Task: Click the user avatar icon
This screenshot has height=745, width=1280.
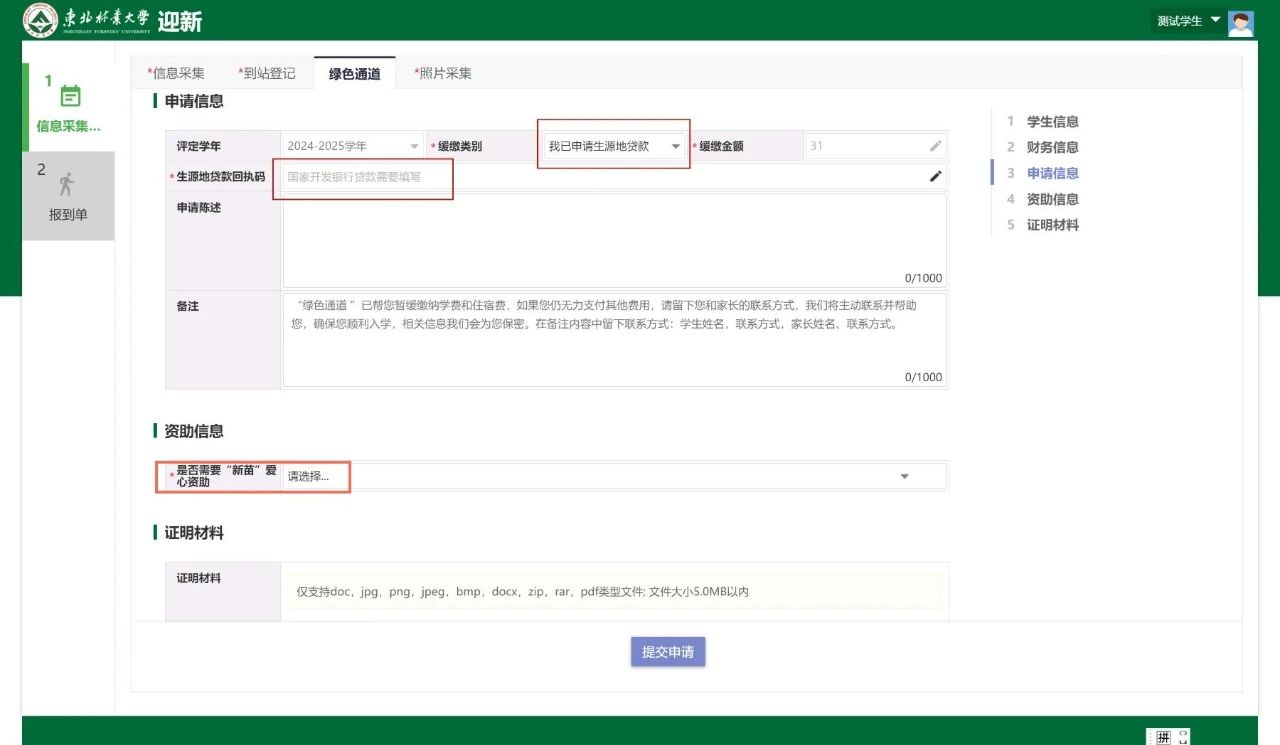Action: [1241, 22]
